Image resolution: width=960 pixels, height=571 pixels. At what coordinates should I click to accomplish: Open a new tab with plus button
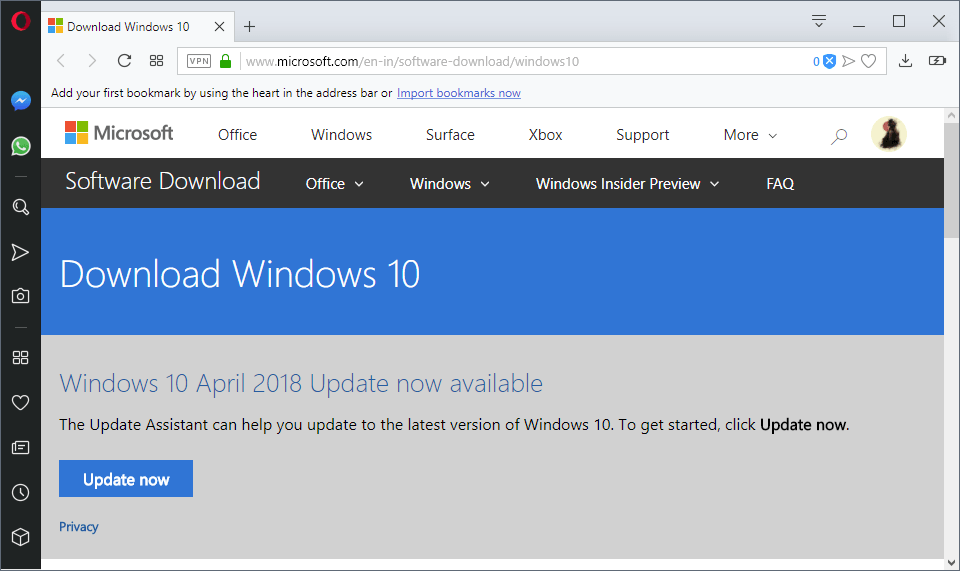coord(249,26)
